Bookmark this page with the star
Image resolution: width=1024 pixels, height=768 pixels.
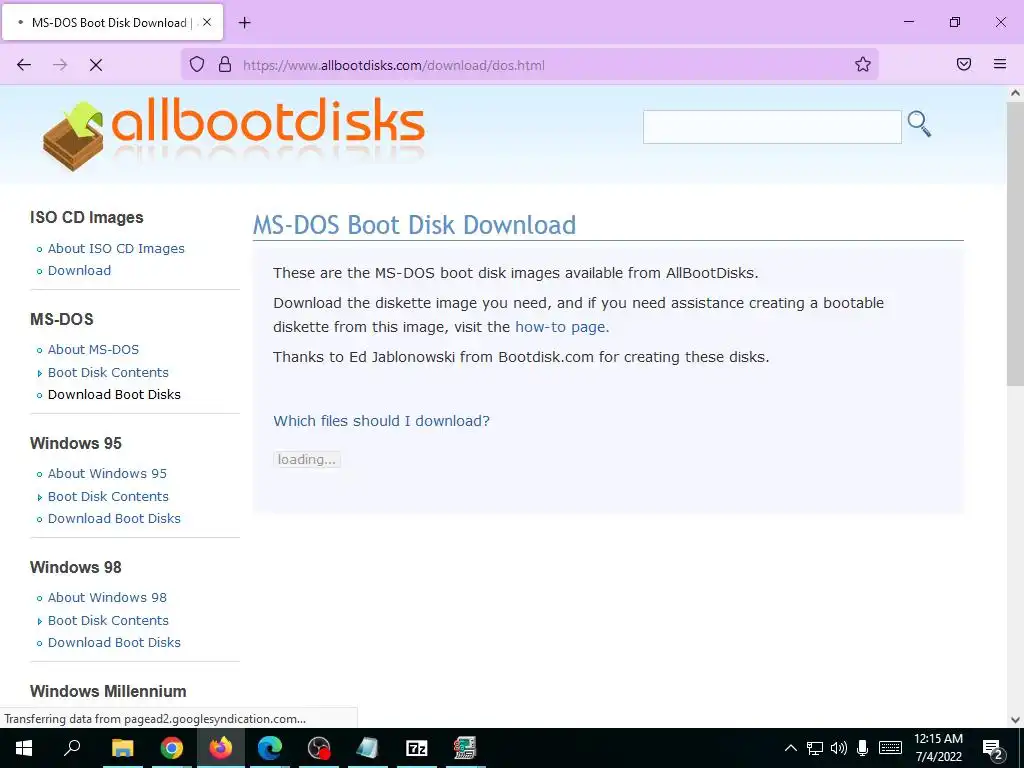click(863, 64)
